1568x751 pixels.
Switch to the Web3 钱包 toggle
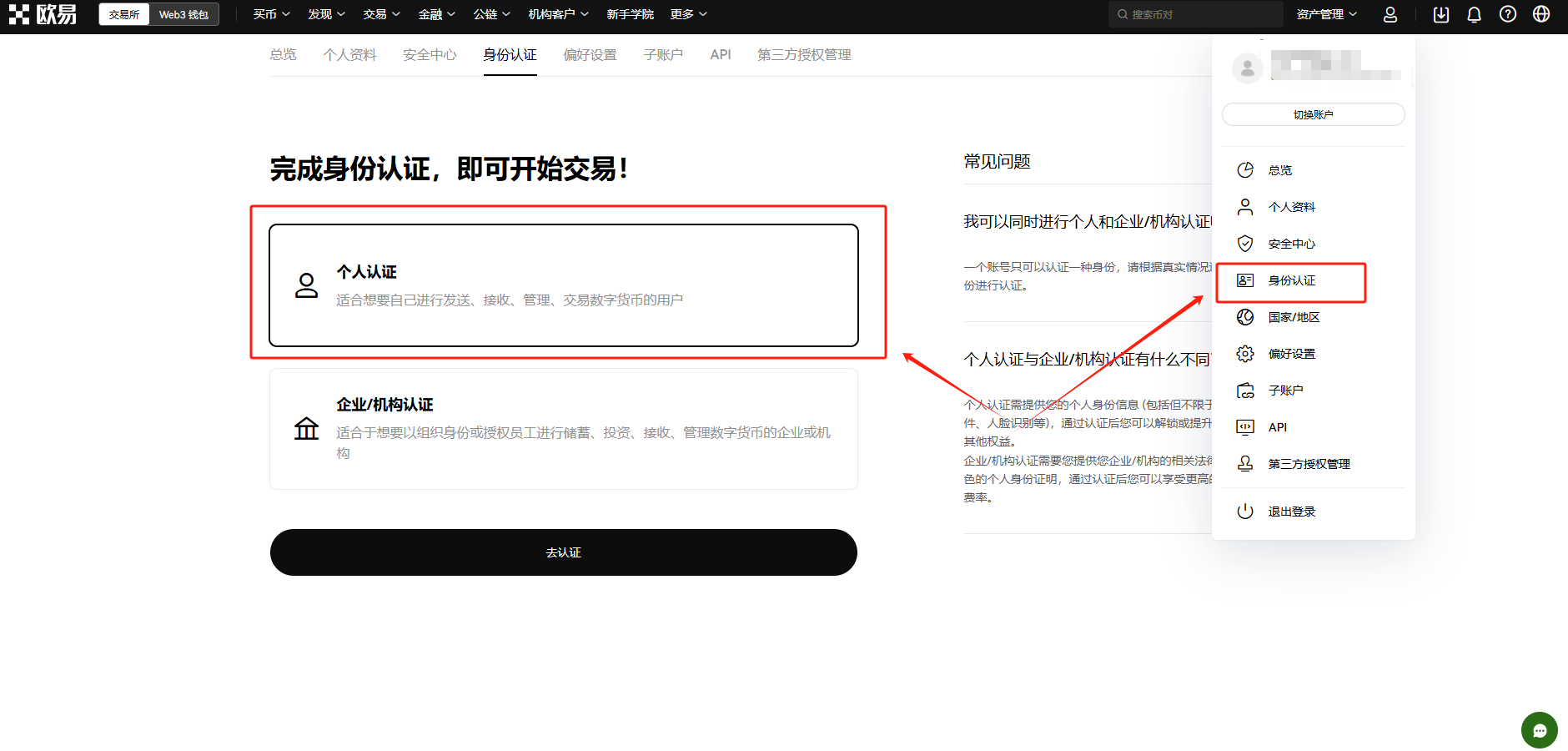pyautogui.click(x=183, y=14)
